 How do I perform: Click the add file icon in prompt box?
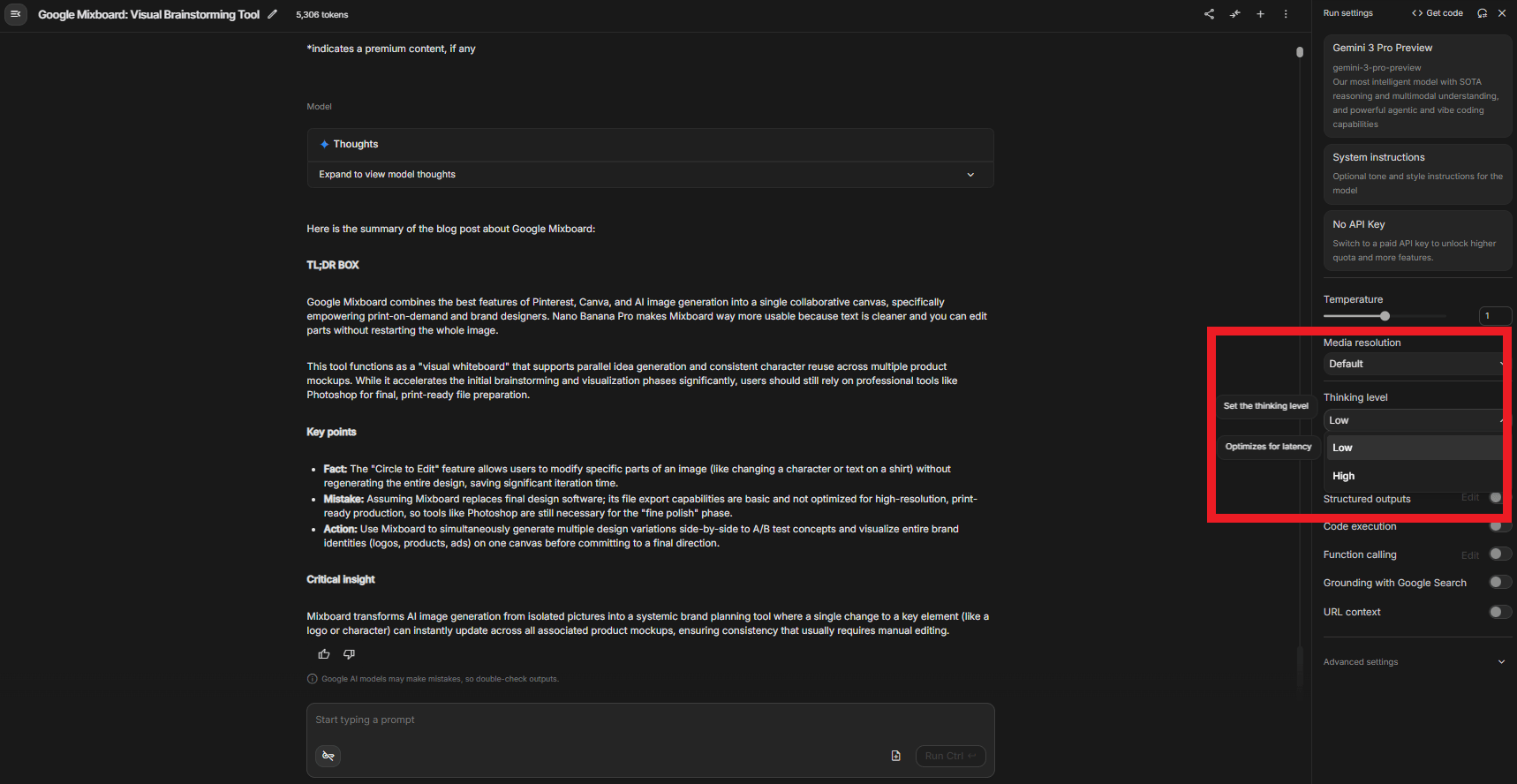895,756
